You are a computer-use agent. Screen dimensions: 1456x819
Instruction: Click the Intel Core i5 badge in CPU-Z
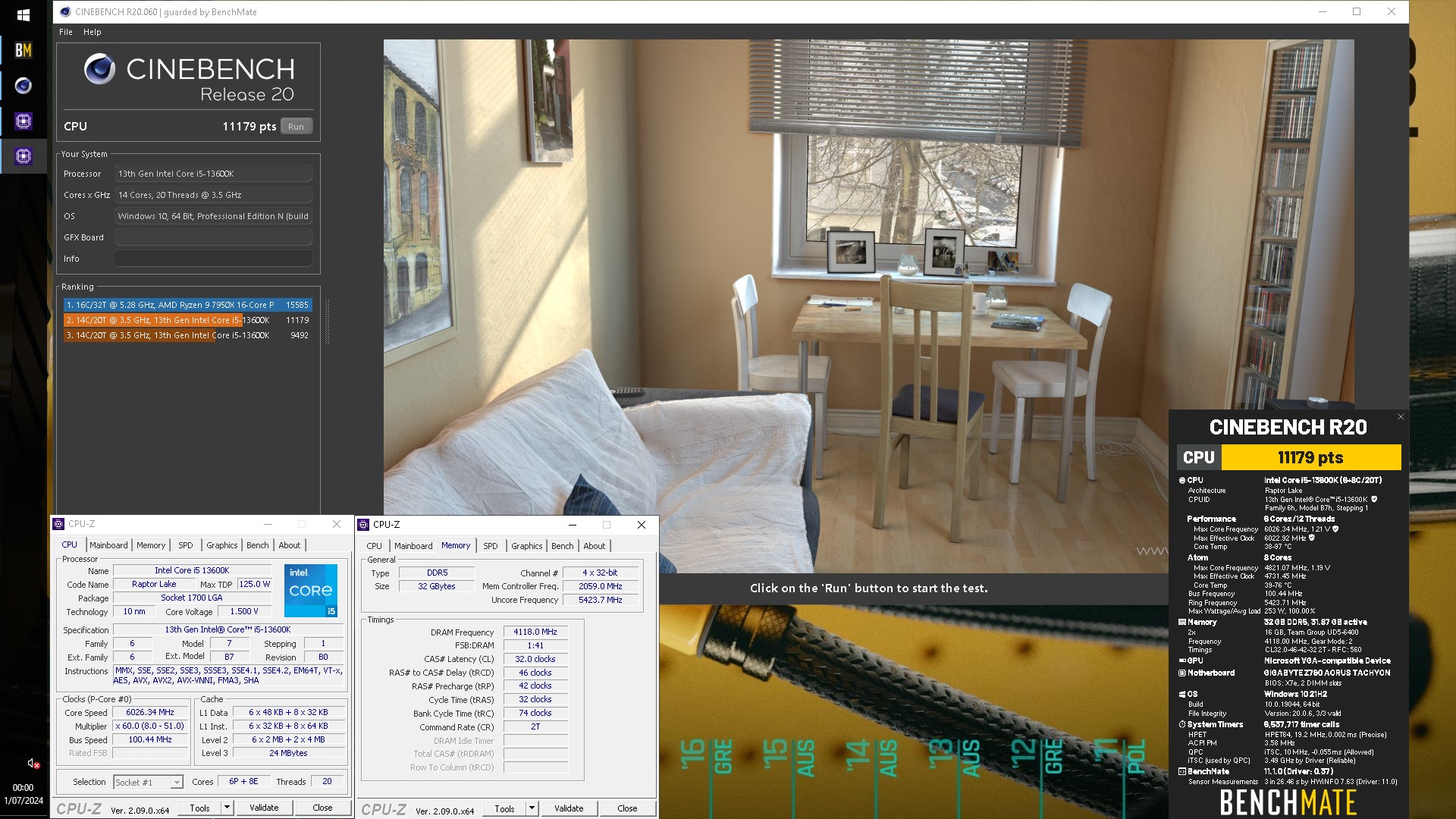coord(311,591)
